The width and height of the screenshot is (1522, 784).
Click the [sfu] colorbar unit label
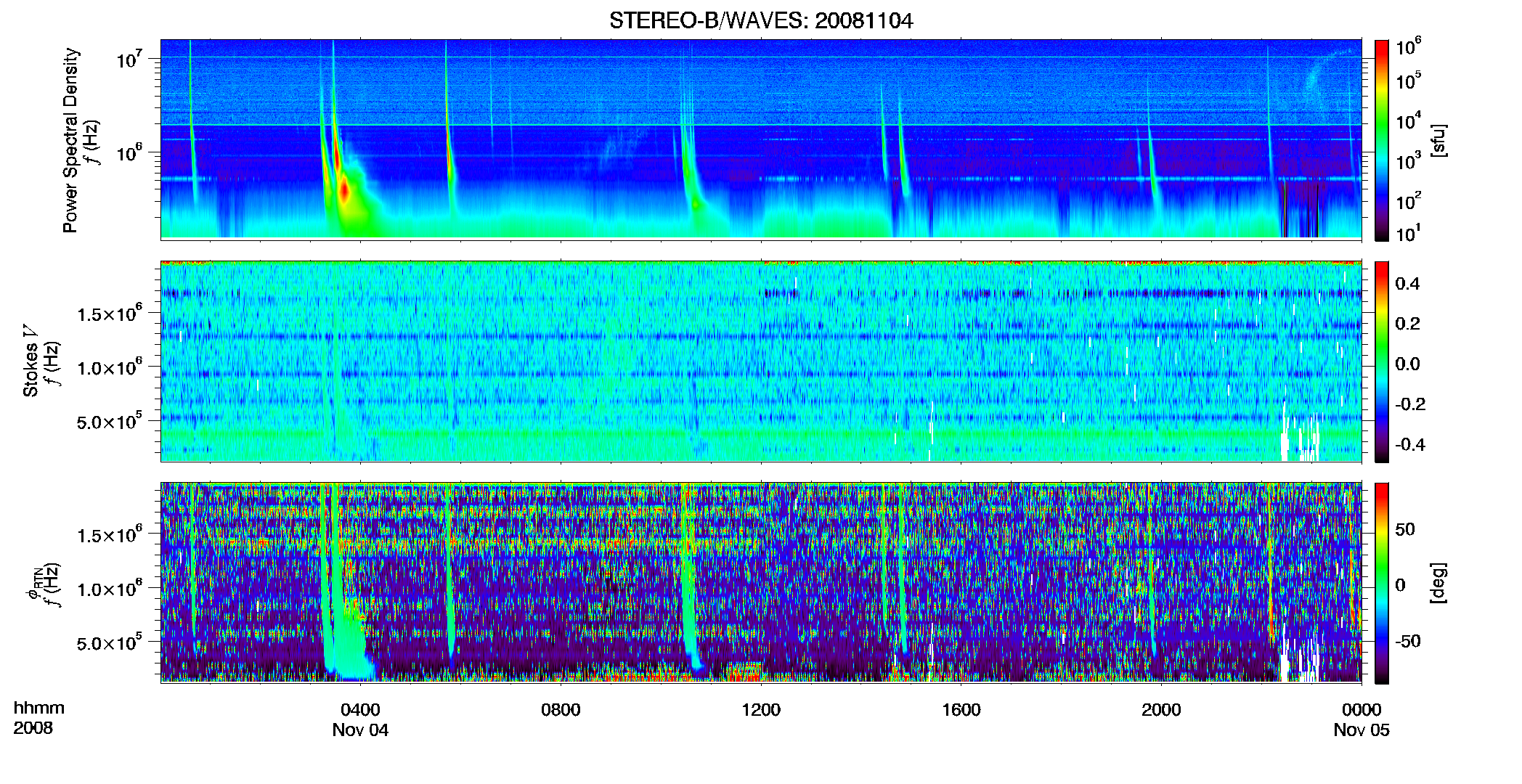(x=1438, y=140)
